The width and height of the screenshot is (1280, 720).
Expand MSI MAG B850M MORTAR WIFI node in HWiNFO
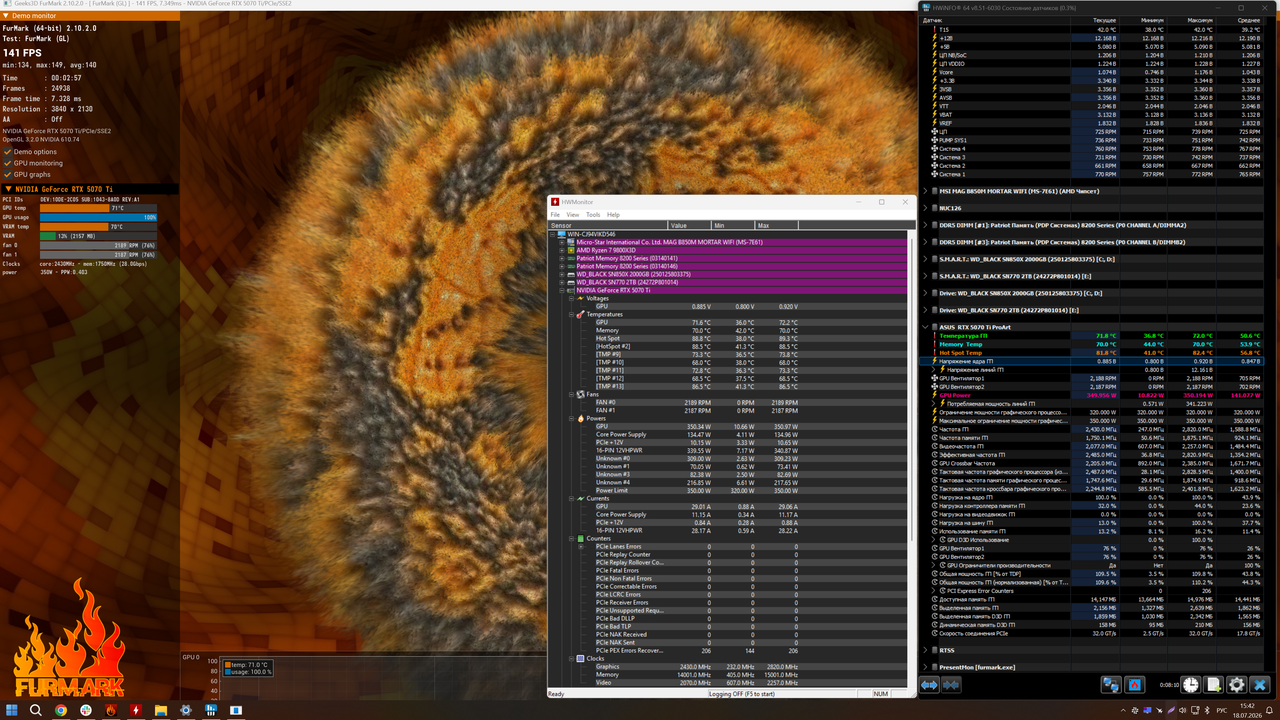pyautogui.click(x=924, y=191)
